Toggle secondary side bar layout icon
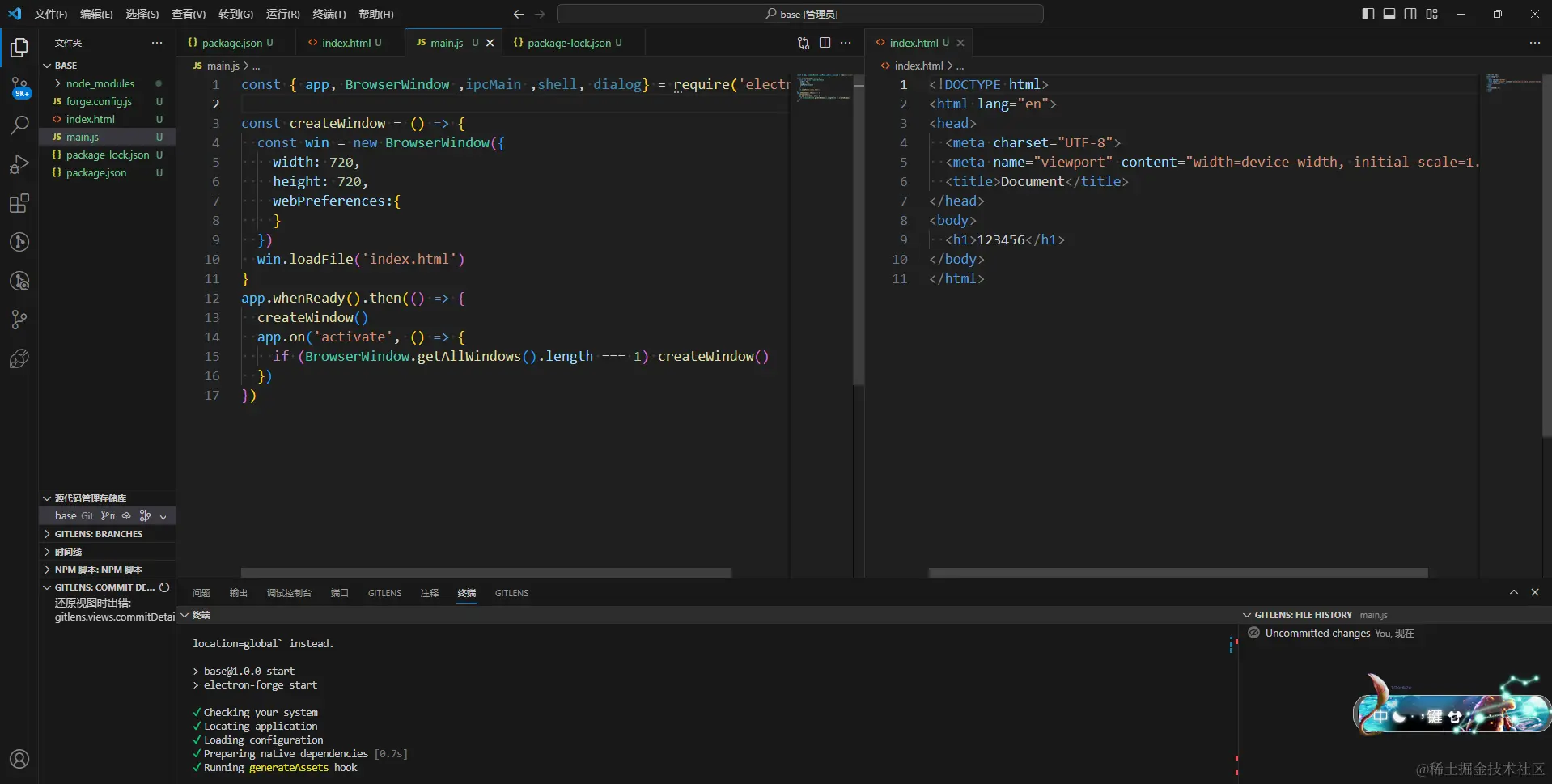Viewport: 1552px width, 784px height. (x=1410, y=14)
